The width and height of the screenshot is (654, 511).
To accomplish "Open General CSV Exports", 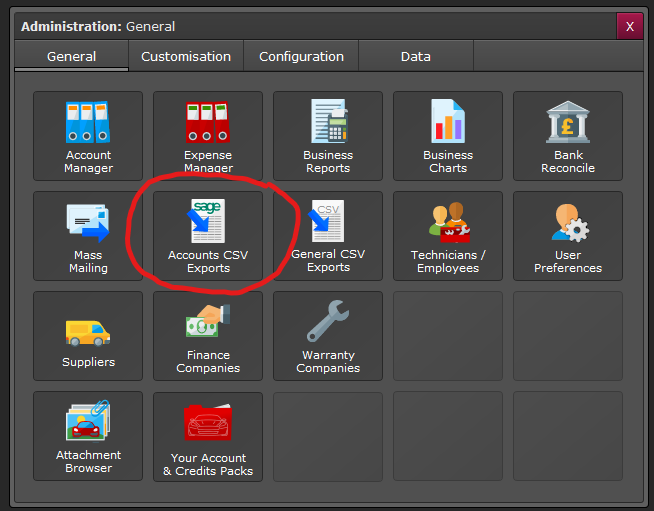I will click(328, 236).
